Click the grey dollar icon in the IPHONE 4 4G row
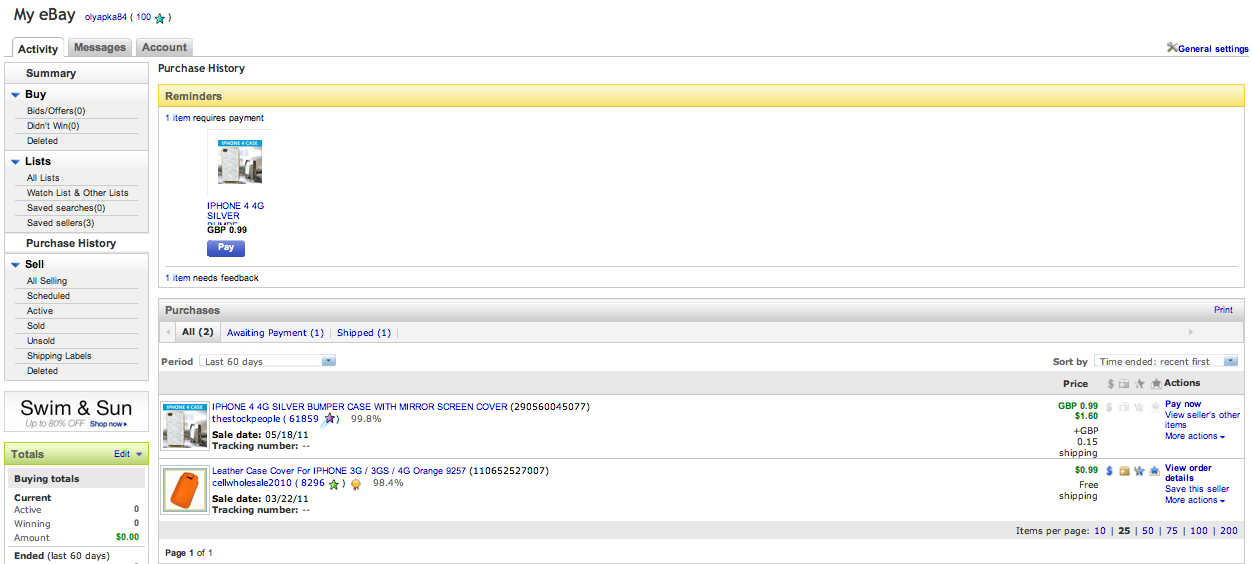 [x=1110, y=407]
